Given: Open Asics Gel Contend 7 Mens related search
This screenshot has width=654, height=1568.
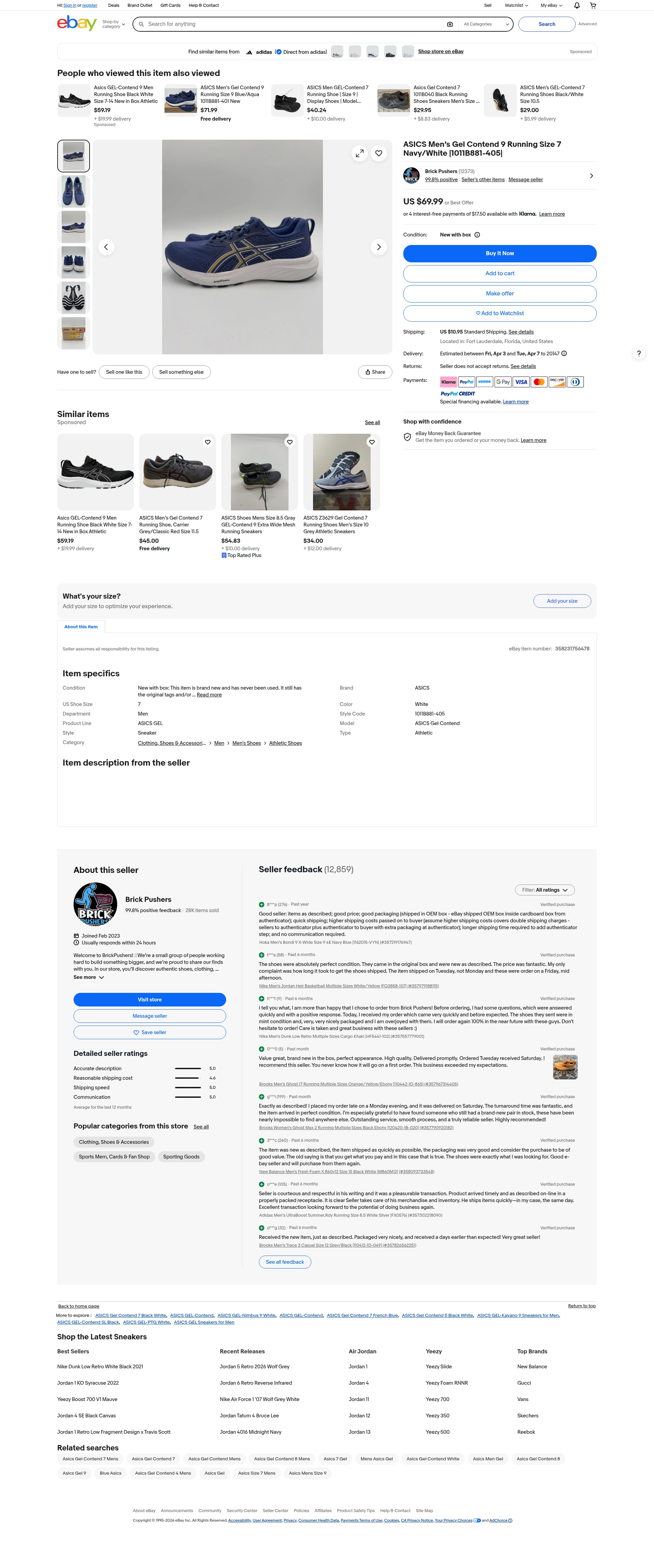Looking at the screenshot, I should (91, 1458).
